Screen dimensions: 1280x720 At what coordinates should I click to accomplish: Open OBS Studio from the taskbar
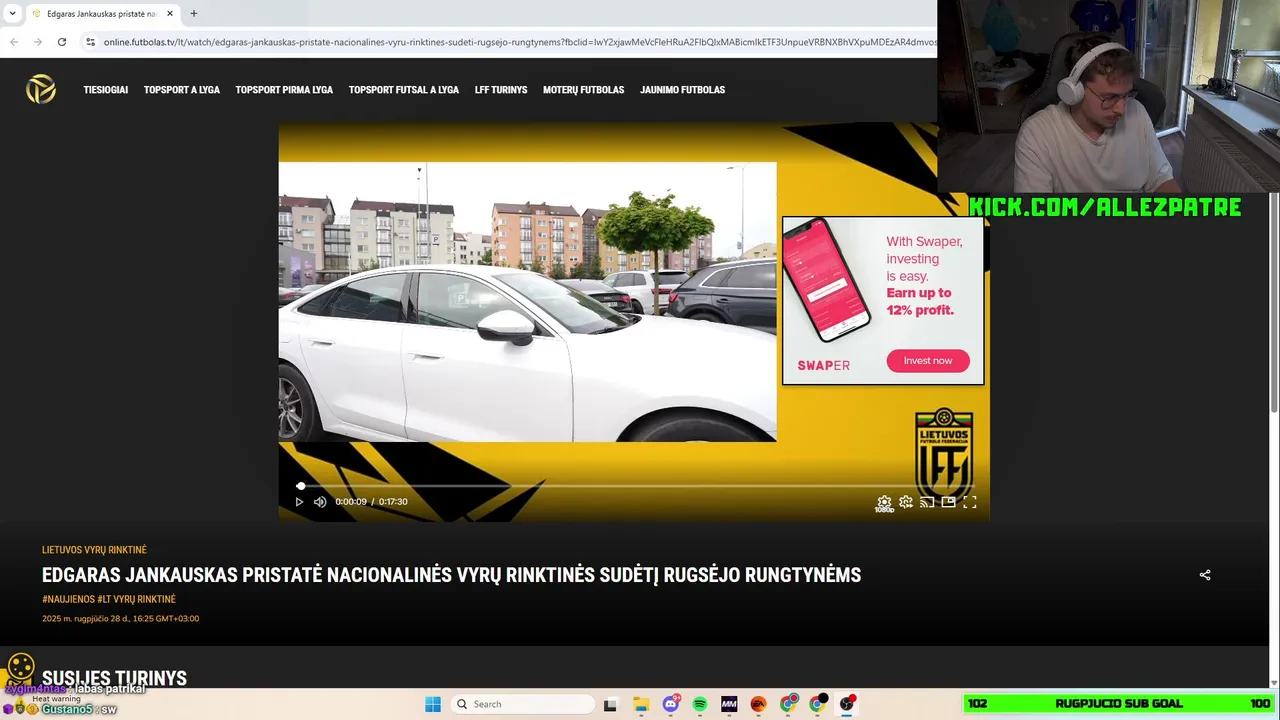(847, 704)
